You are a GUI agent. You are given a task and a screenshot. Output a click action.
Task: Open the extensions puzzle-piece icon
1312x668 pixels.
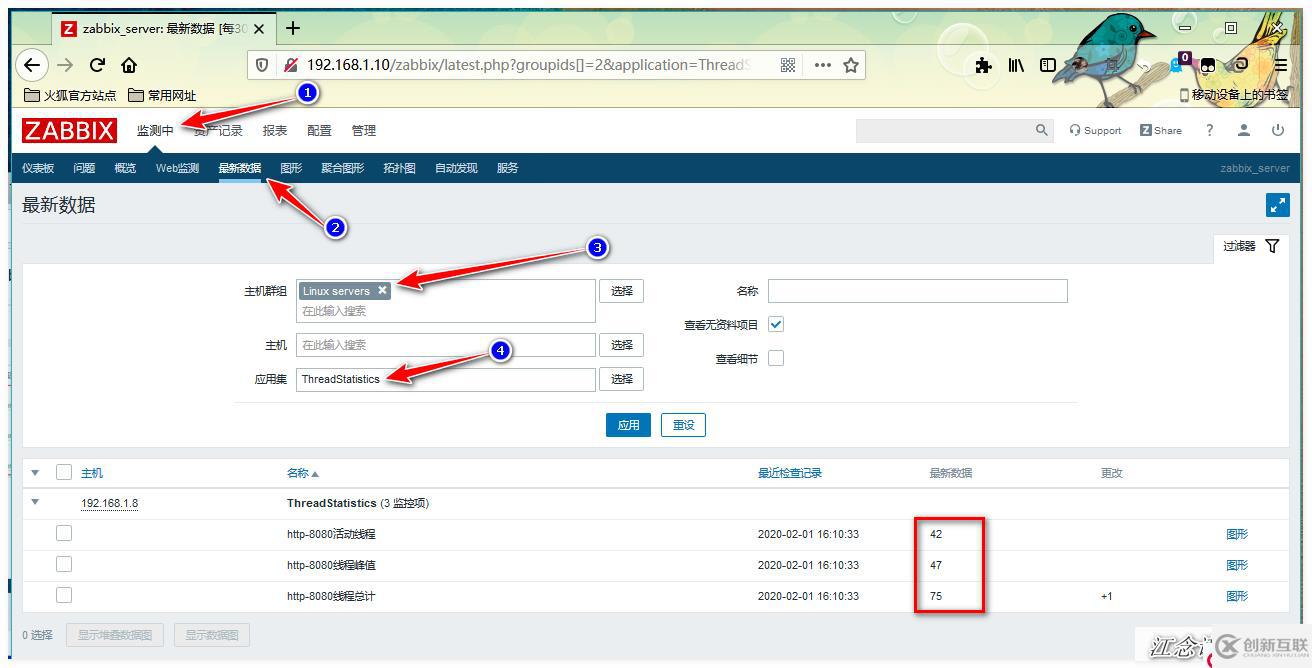[984, 65]
